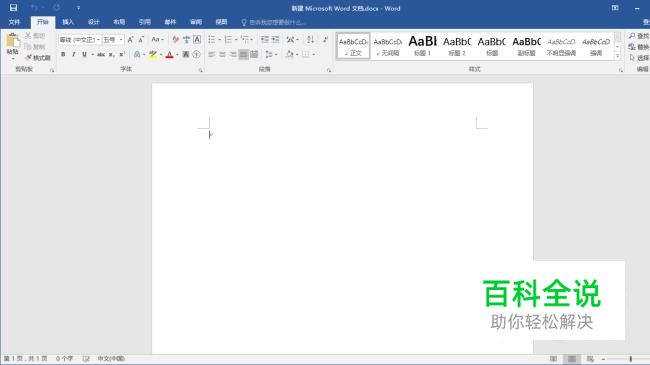This screenshot has width=650, height=365.
Task: Open the View ribbon tab
Action: (221, 22)
